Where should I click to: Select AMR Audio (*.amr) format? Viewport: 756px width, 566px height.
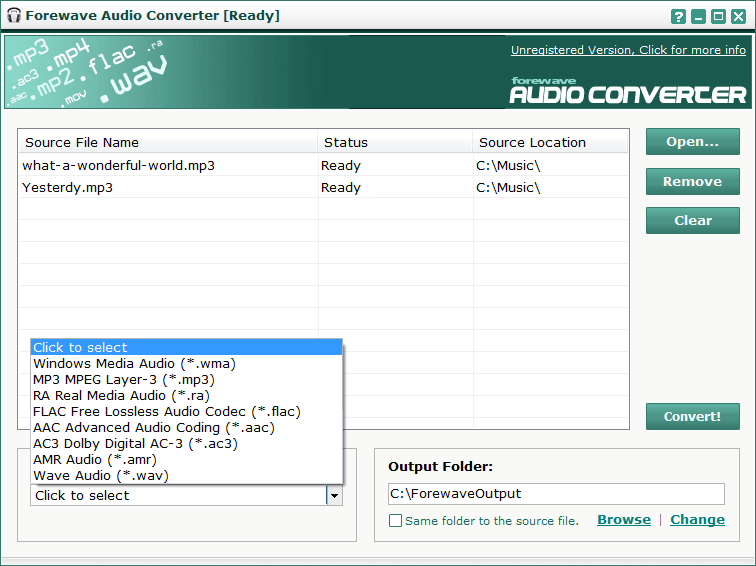click(186, 459)
